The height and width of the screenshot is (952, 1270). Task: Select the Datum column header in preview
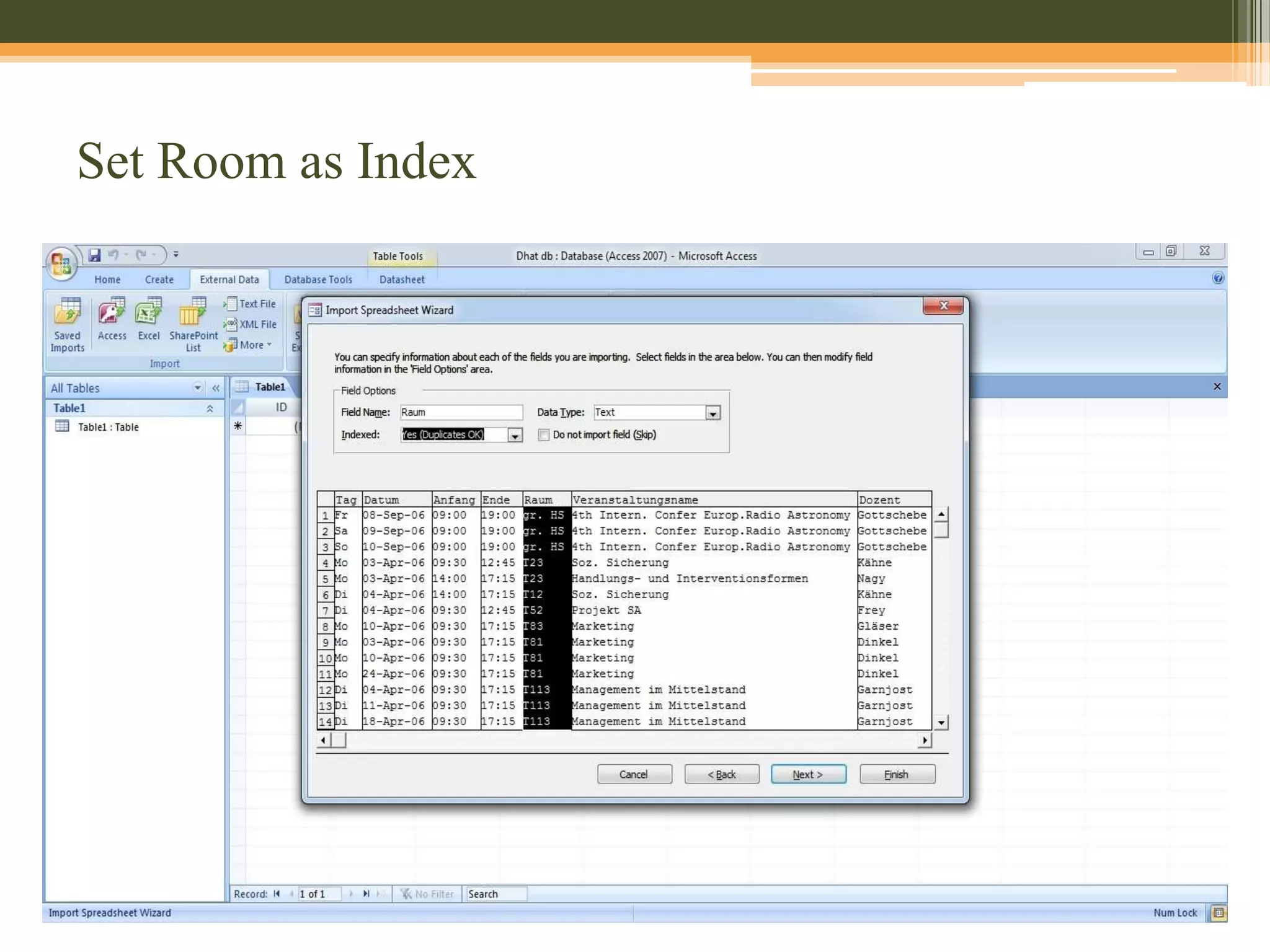(397, 500)
